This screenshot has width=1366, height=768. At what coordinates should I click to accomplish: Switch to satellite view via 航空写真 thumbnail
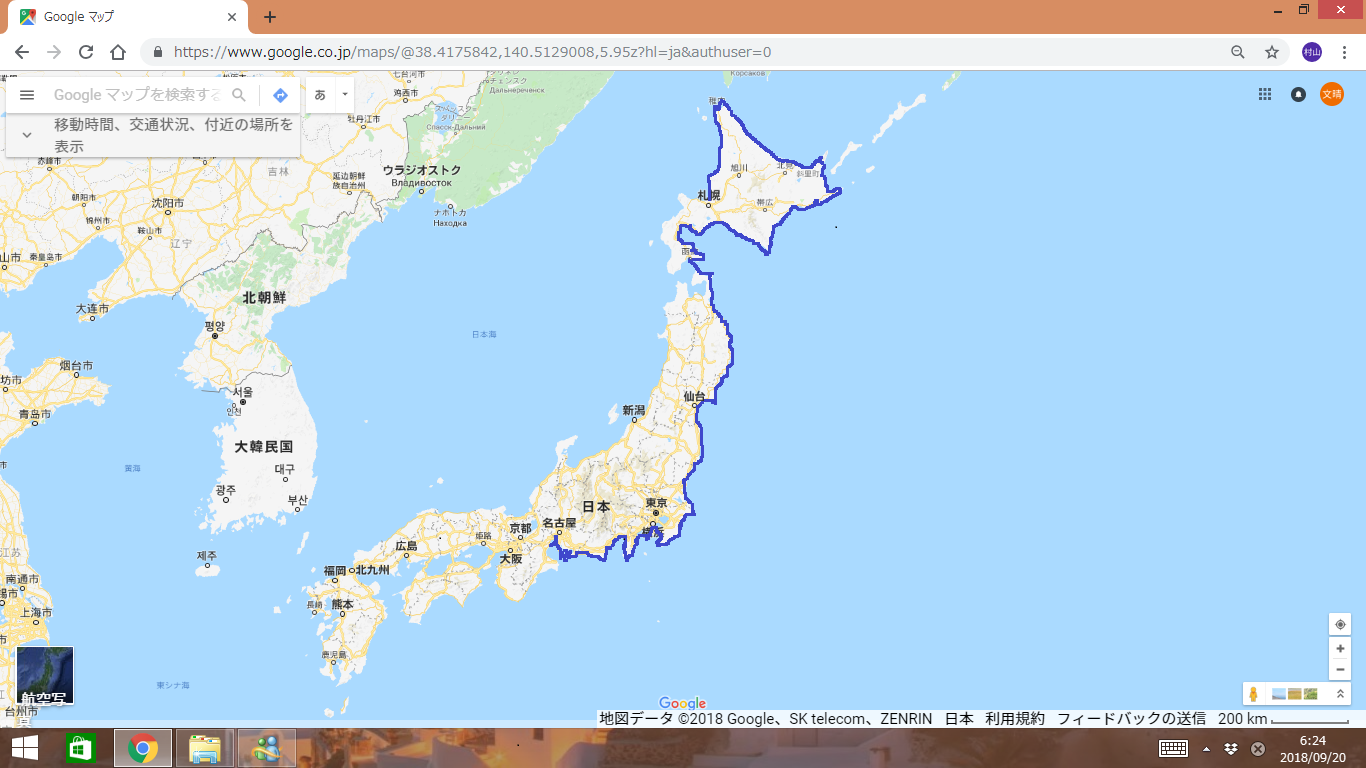(45, 675)
